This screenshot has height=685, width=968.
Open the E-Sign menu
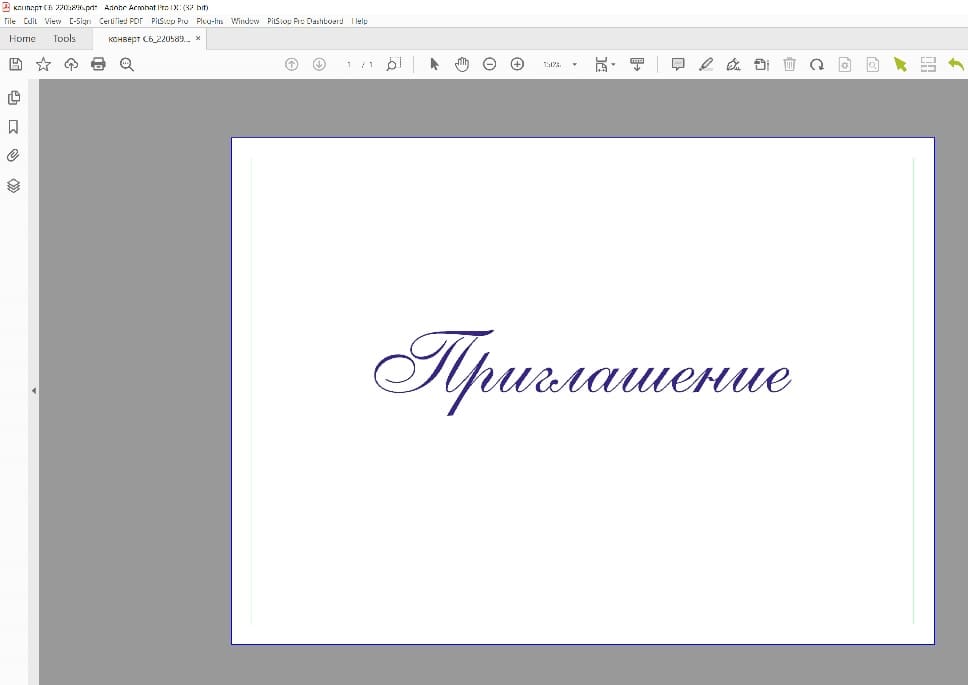click(x=80, y=21)
